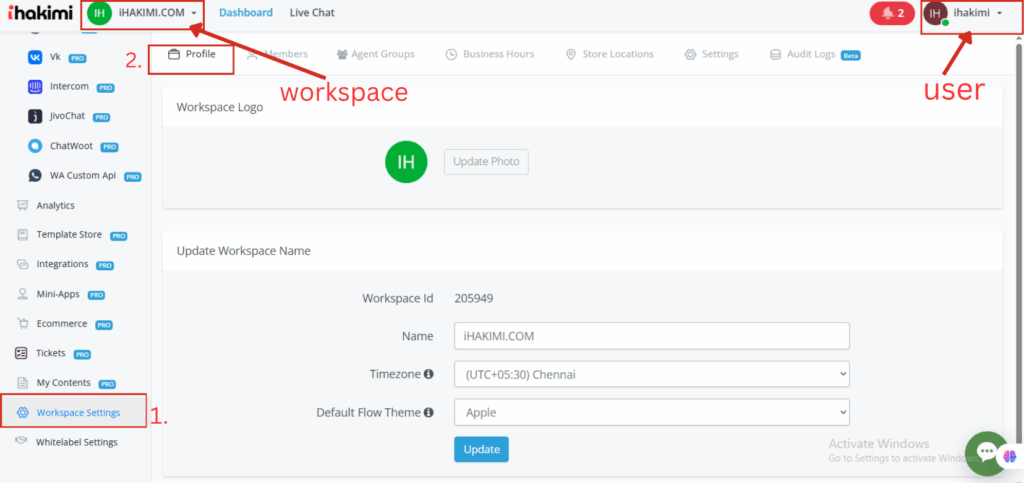The width and height of the screenshot is (1024, 483).
Task: Select the JivoChat sidebar icon
Action: click(x=34, y=116)
